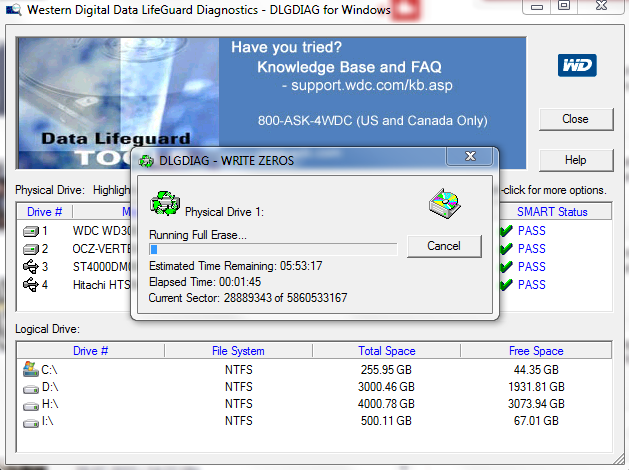Click the PASS text for drive 4
This screenshot has height=470, width=629.
click(532, 285)
